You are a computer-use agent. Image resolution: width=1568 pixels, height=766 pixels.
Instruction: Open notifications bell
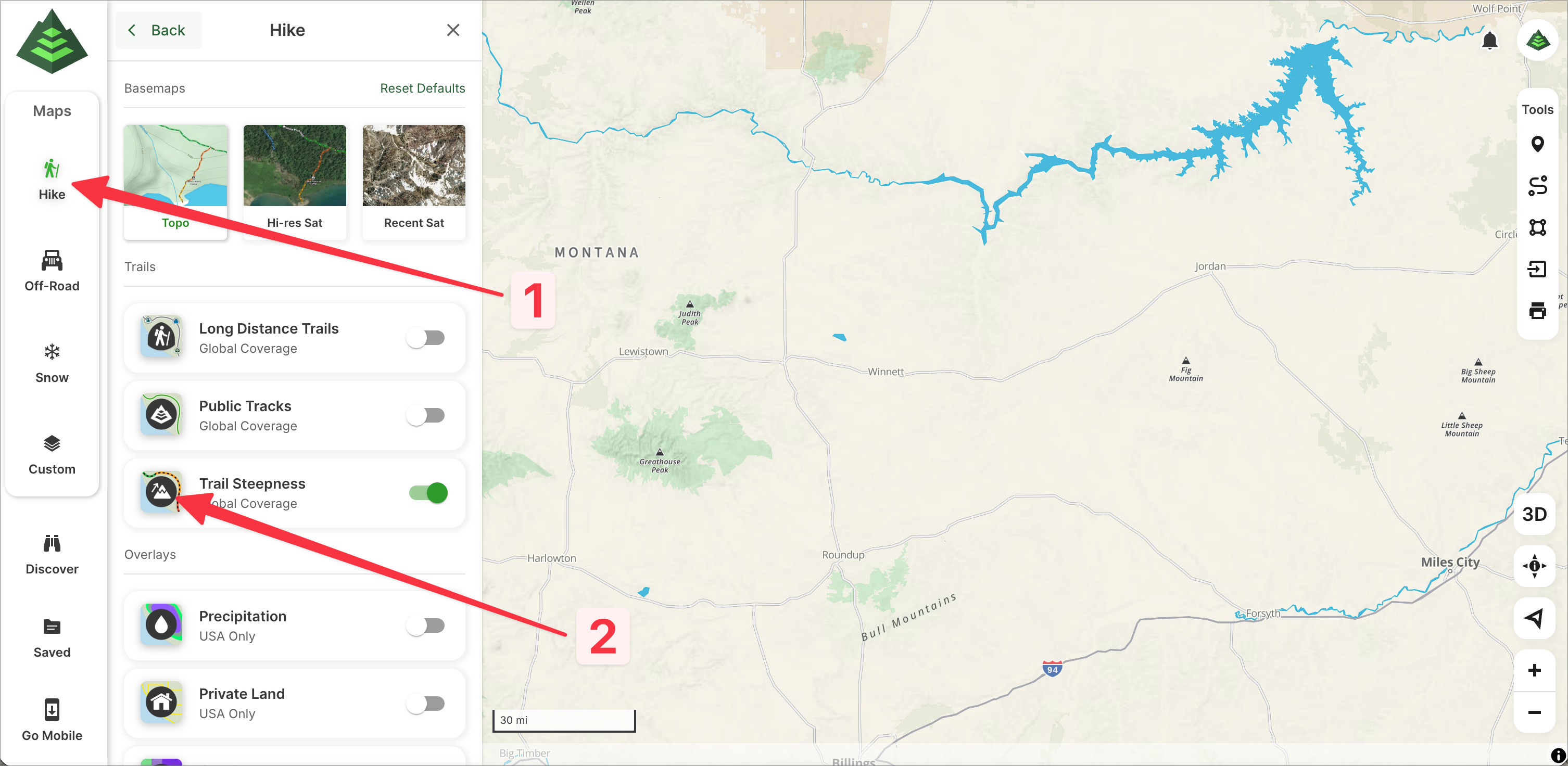pyautogui.click(x=1489, y=41)
